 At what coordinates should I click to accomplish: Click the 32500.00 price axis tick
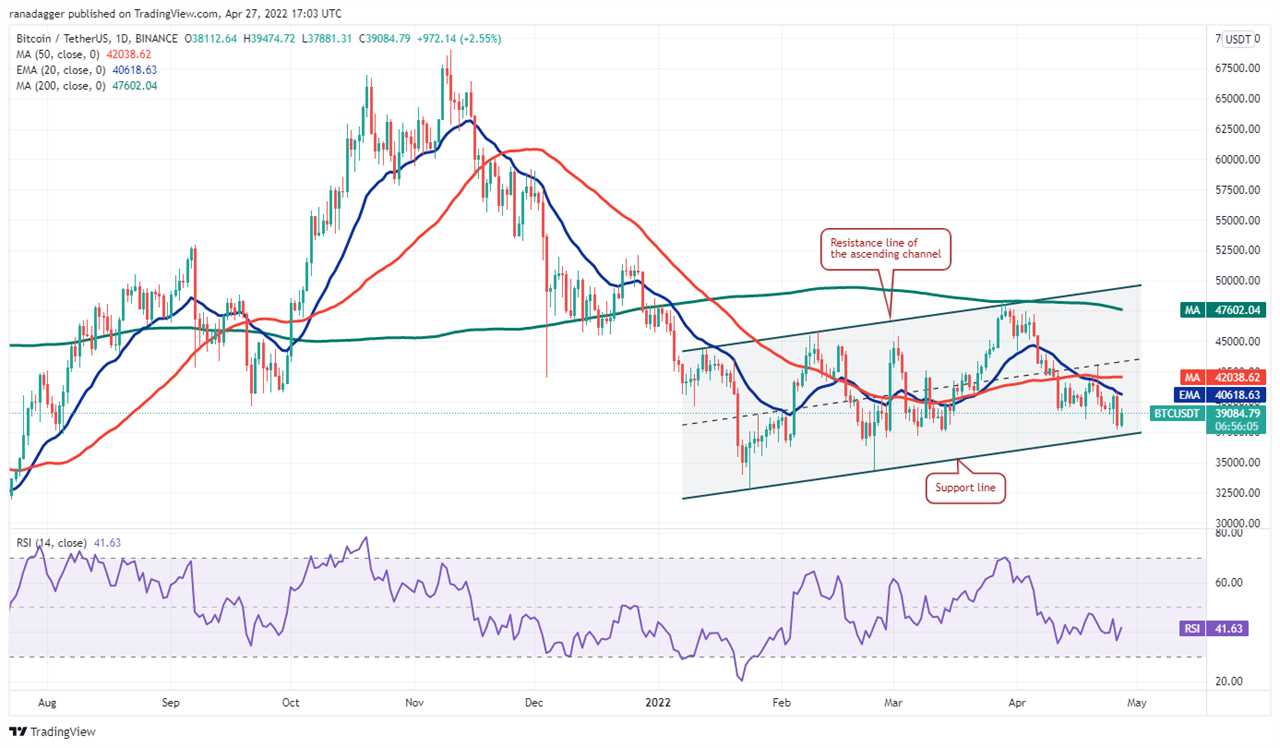tap(1236, 493)
